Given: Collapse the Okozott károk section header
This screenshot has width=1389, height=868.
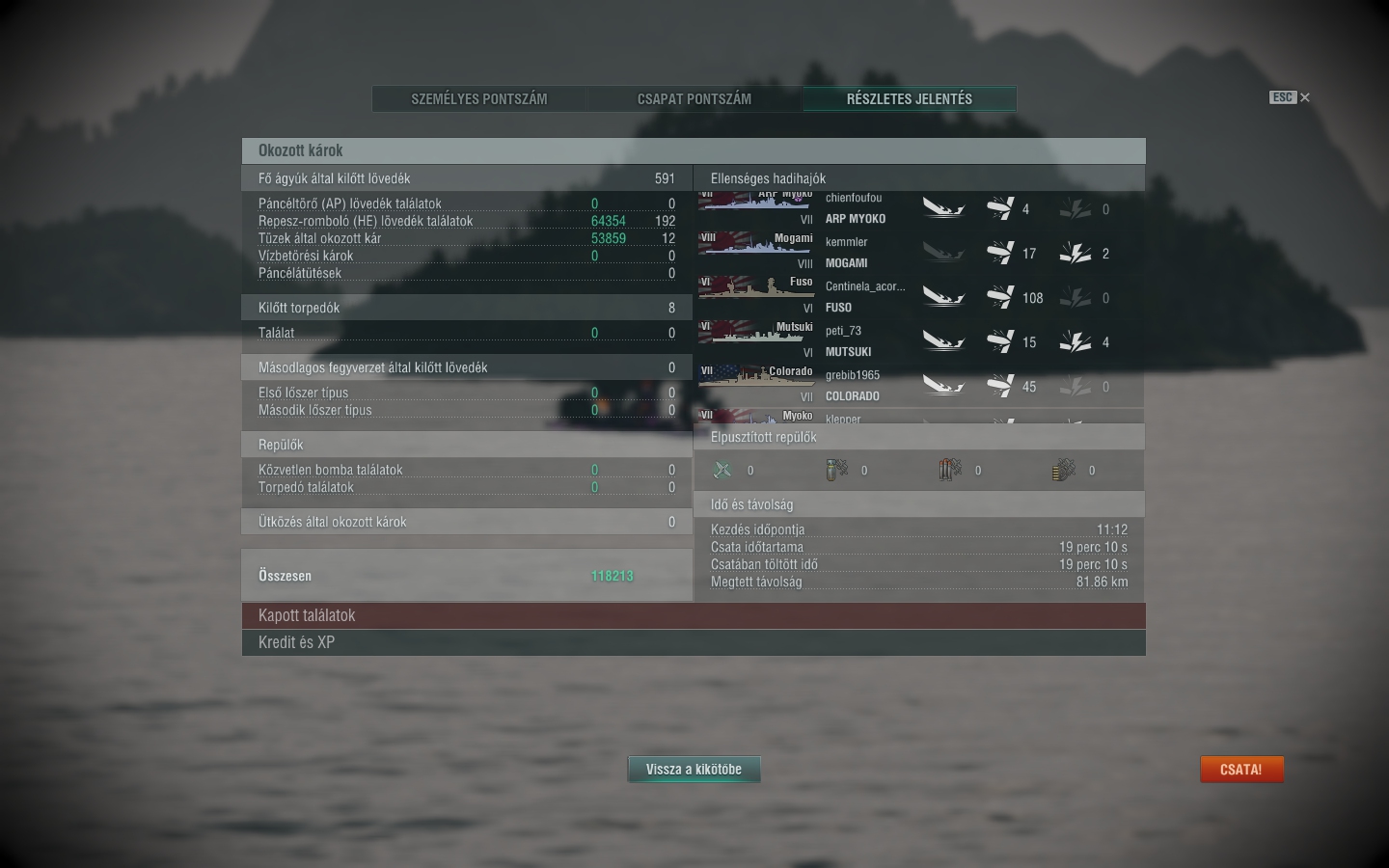Looking at the screenshot, I should [694, 150].
